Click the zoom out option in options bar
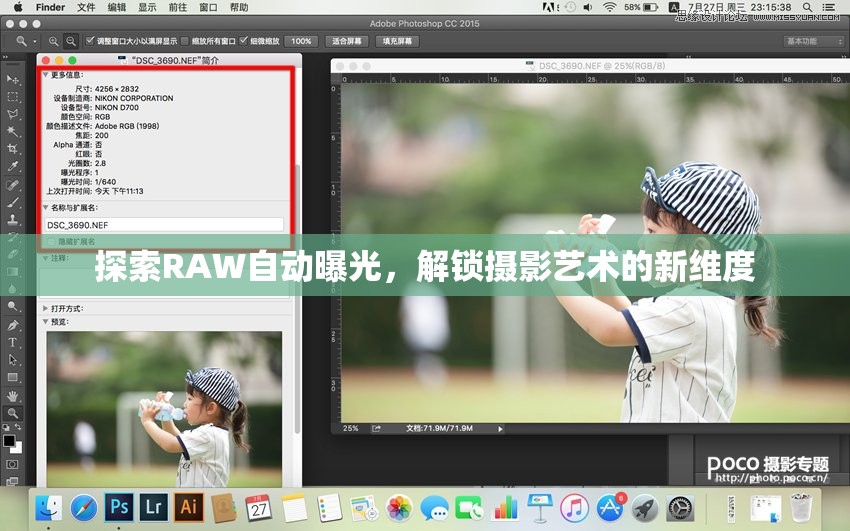This screenshot has height=531, width=850. 71,41
